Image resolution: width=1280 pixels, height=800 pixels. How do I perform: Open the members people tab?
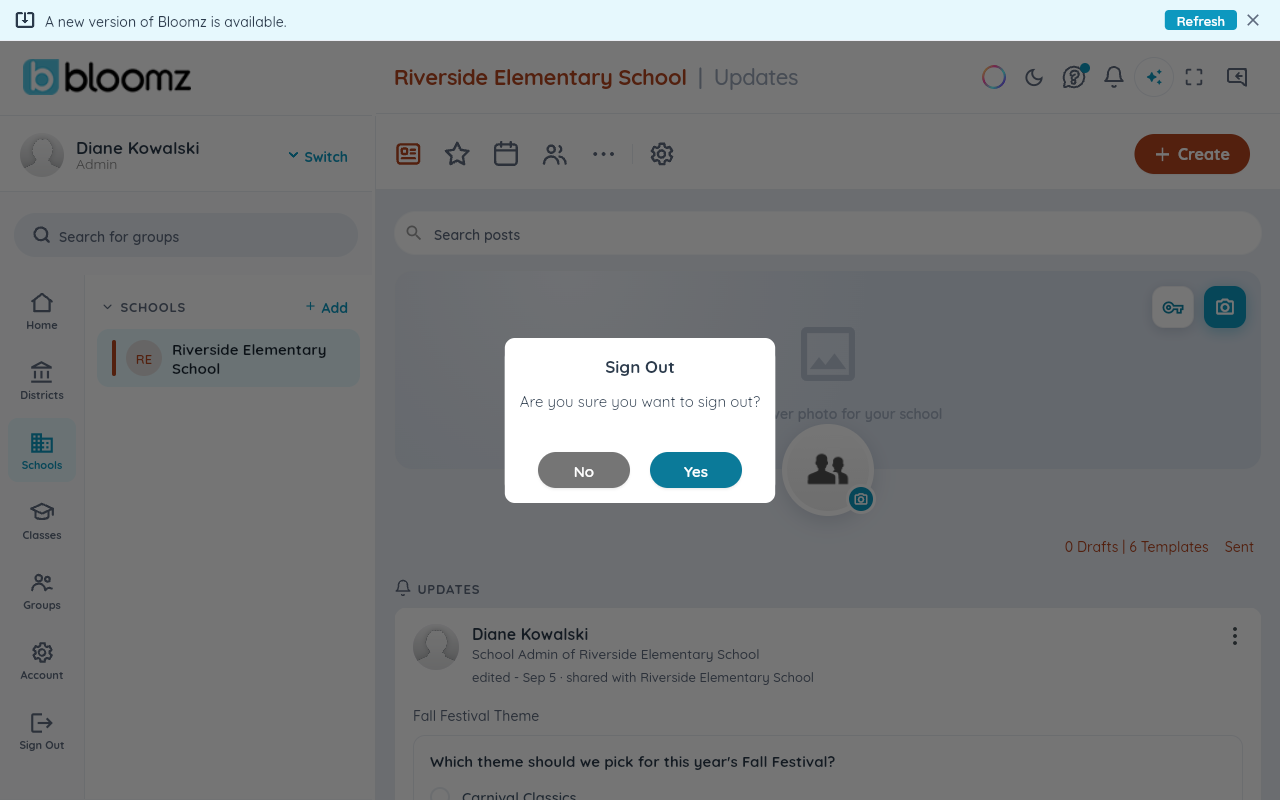(x=555, y=154)
